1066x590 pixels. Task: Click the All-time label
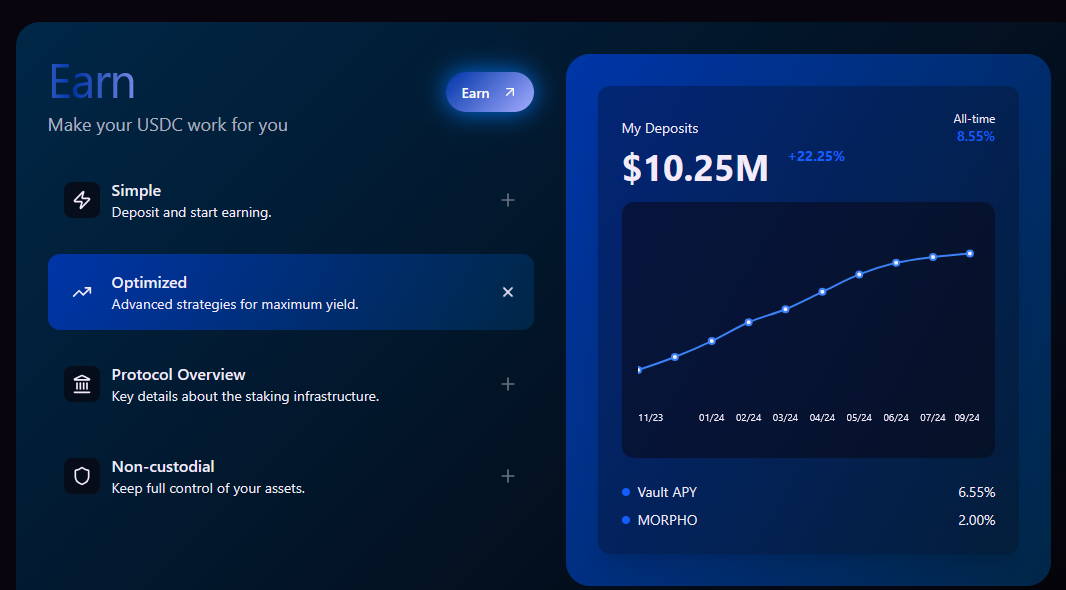[974, 119]
